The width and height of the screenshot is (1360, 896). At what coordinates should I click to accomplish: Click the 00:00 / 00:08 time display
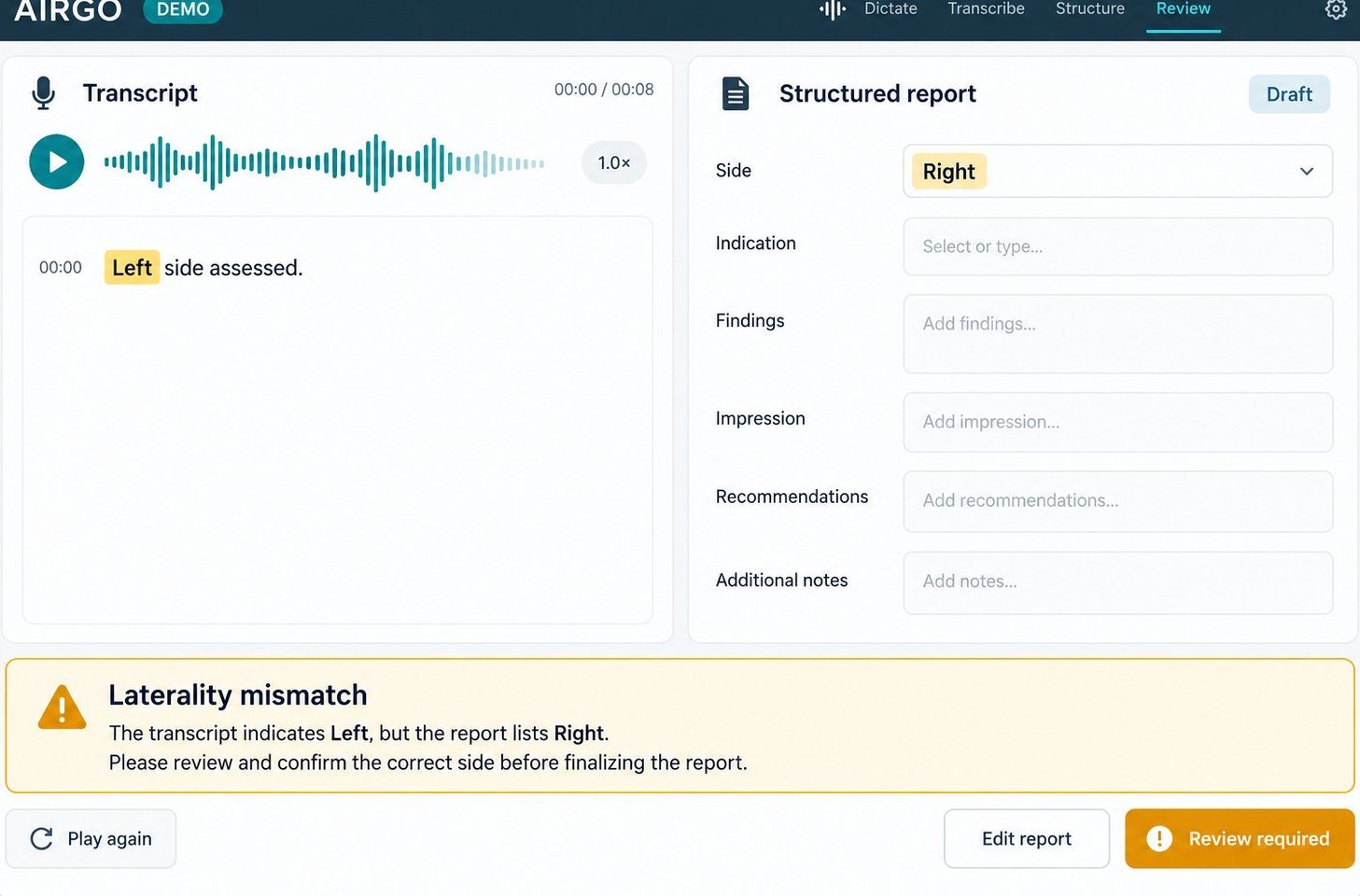coord(604,90)
